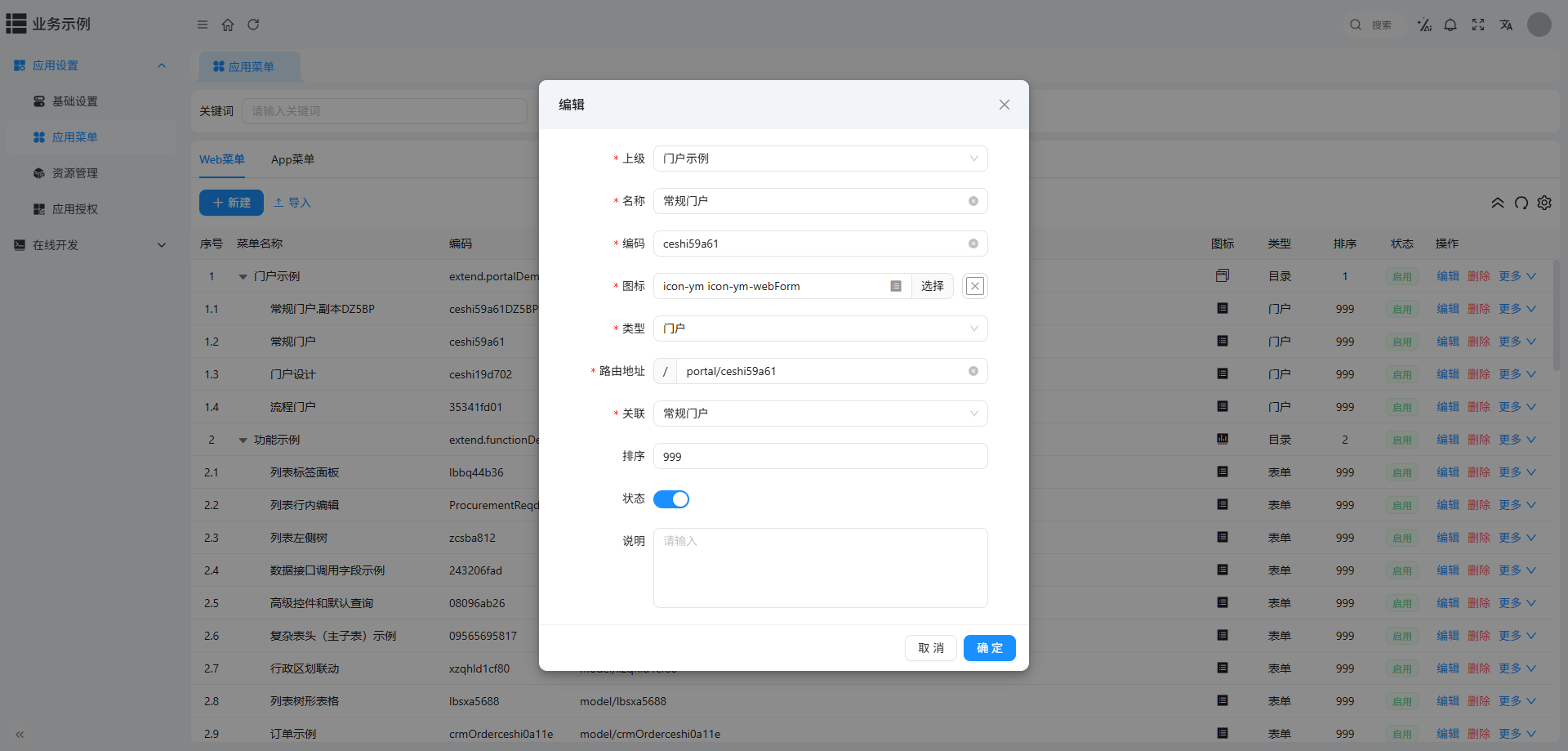
Task: Click the icon cell of the 流程门户 row
Action: [1223, 406]
